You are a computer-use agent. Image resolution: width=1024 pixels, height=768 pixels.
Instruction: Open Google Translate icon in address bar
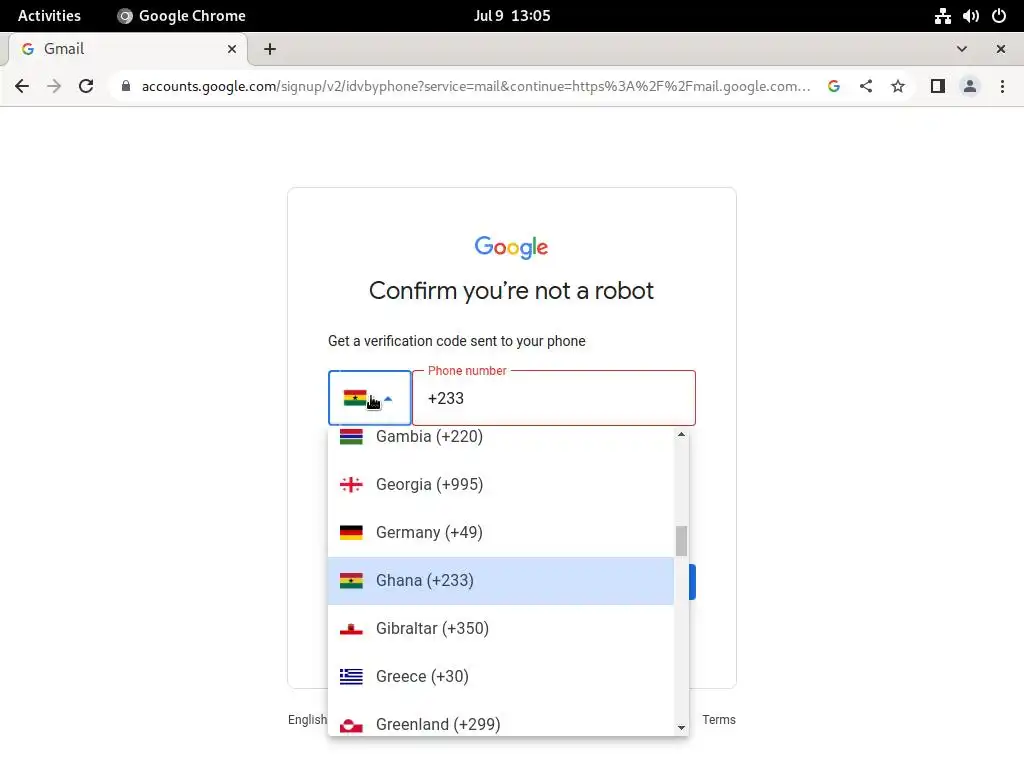click(x=834, y=86)
